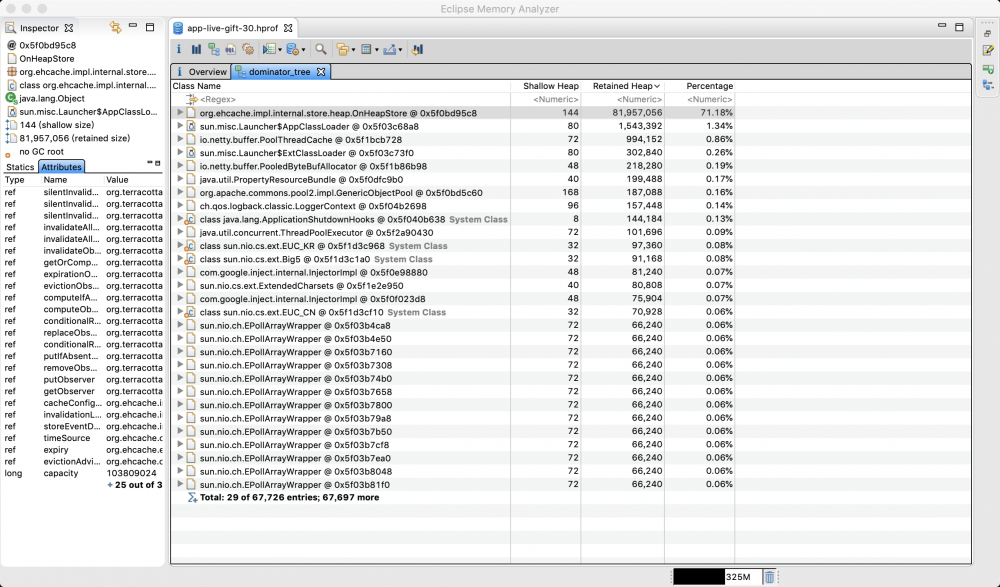1000x587 pixels.
Task: Click the Calculate retained size calculator icon
Action: [x=366, y=49]
